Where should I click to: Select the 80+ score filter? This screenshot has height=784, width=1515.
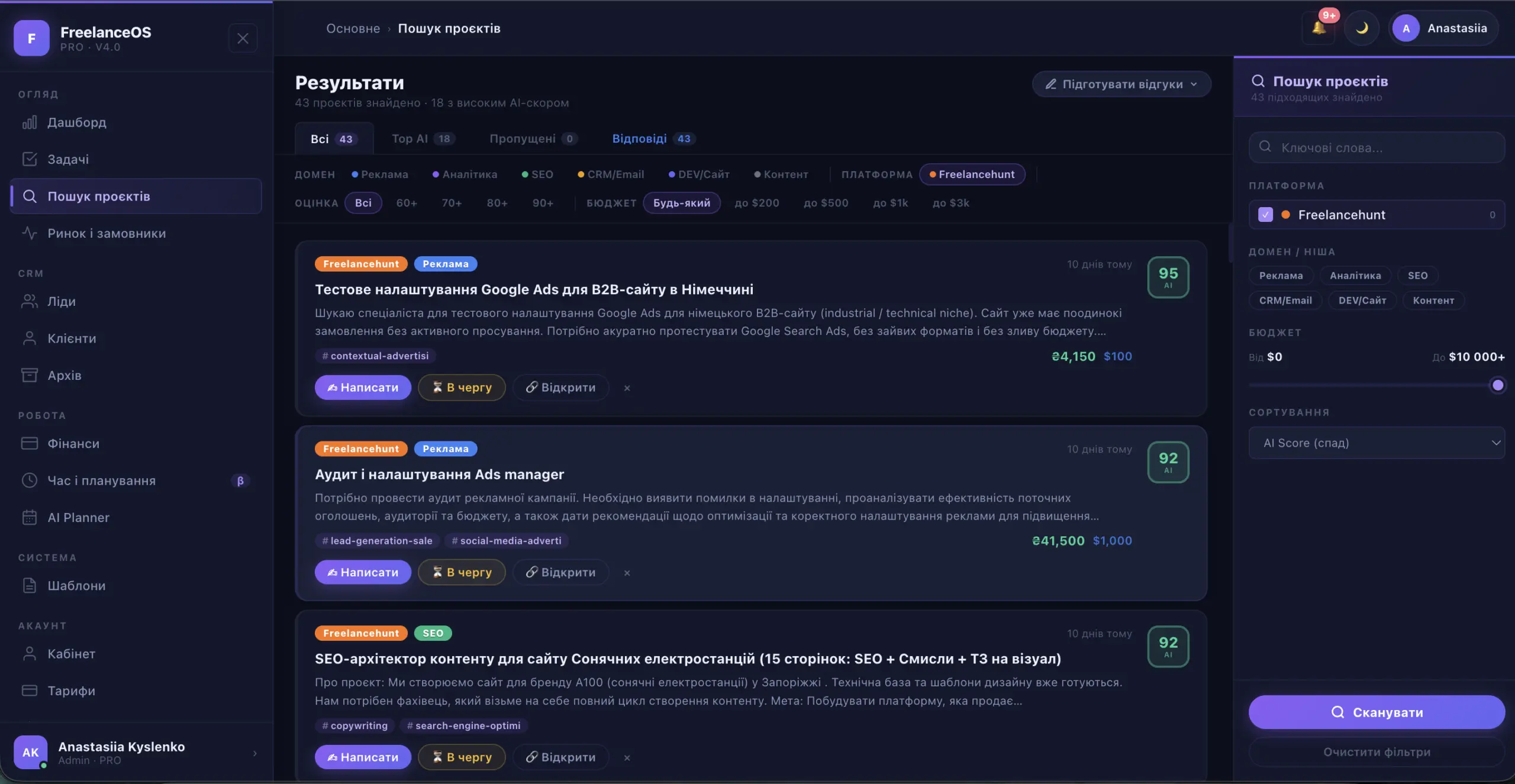497,203
